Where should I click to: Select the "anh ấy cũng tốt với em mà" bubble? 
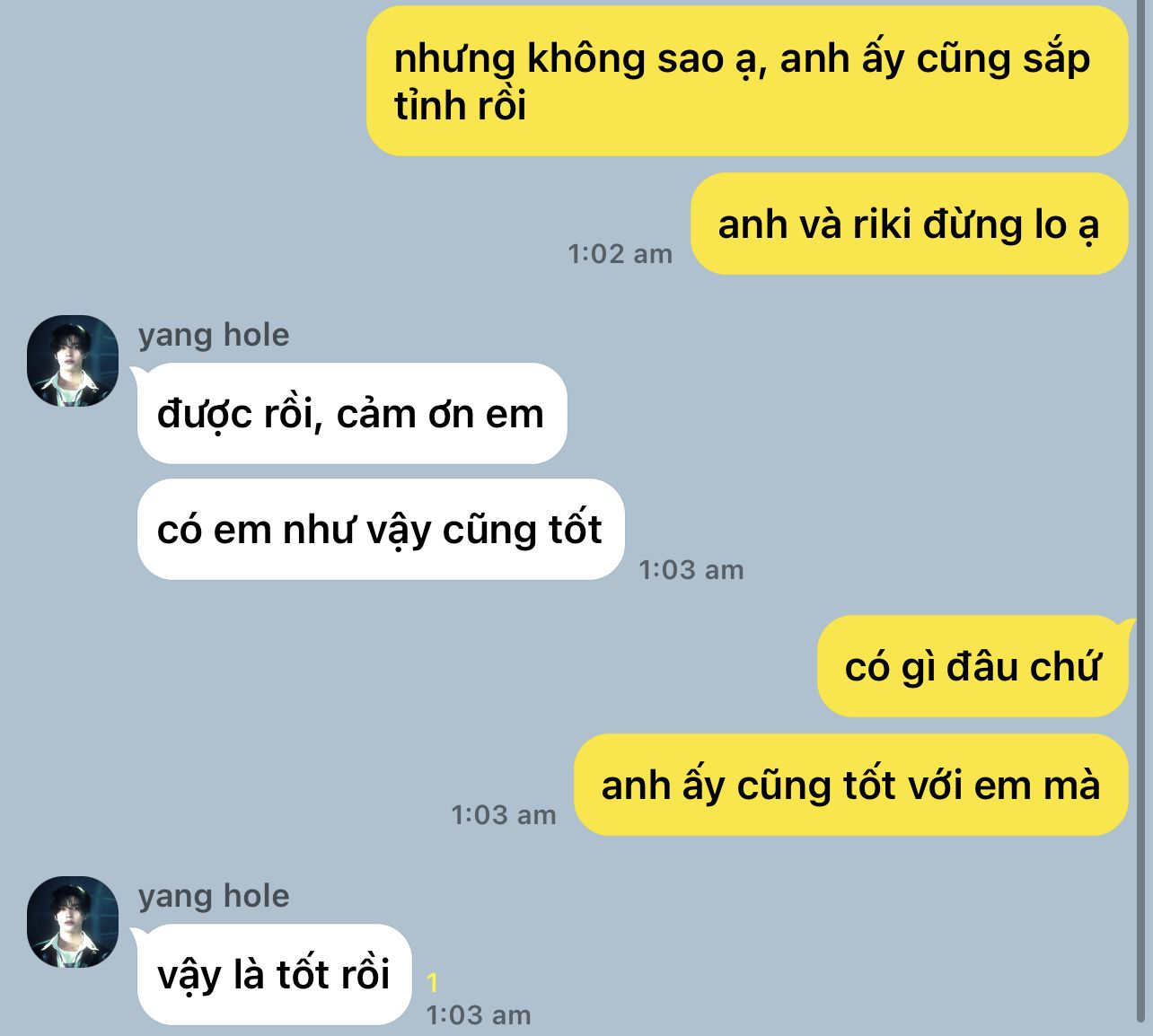tap(851, 785)
